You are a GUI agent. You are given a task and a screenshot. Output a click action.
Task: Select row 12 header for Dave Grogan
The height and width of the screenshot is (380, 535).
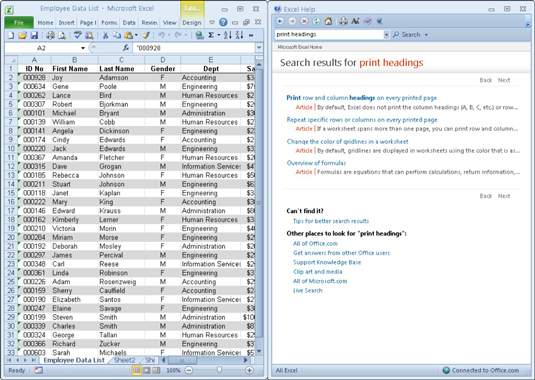[x=11, y=166]
